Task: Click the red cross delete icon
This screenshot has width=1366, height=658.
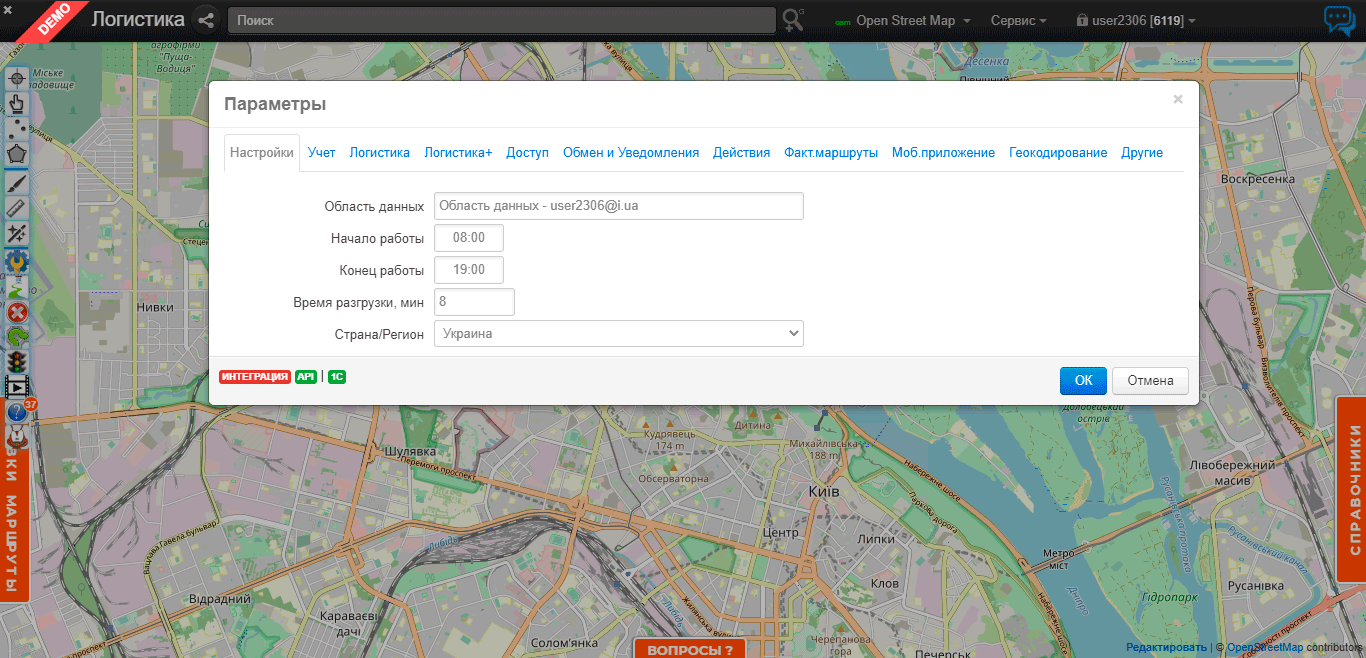Action: point(17,312)
